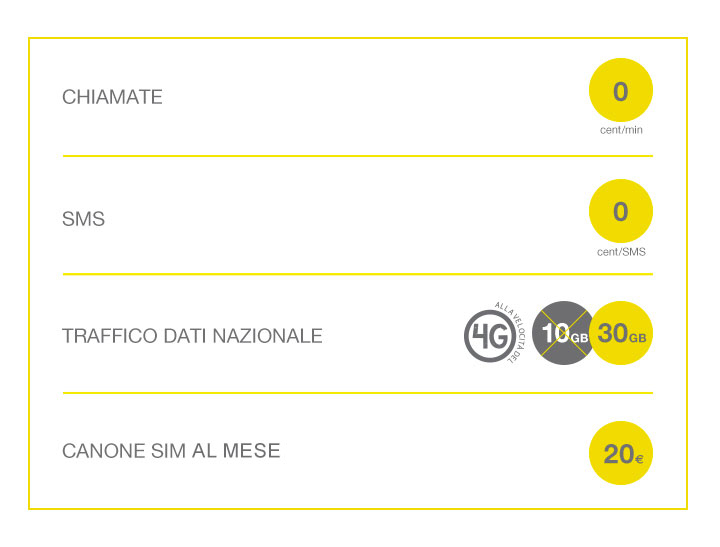Click the yellow X over the 10GB badge
This screenshot has height=547, width=720.
(x=563, y=333)
